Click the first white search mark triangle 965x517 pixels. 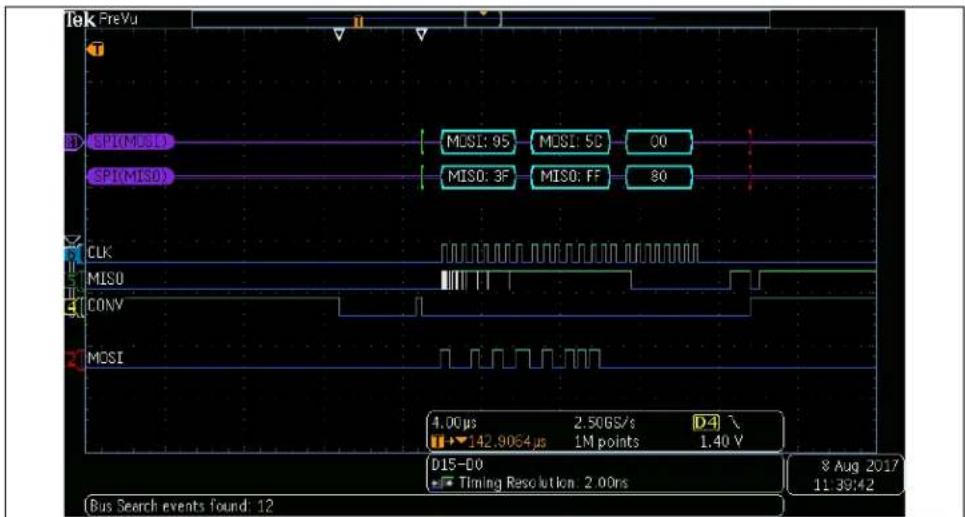(338, 35)
